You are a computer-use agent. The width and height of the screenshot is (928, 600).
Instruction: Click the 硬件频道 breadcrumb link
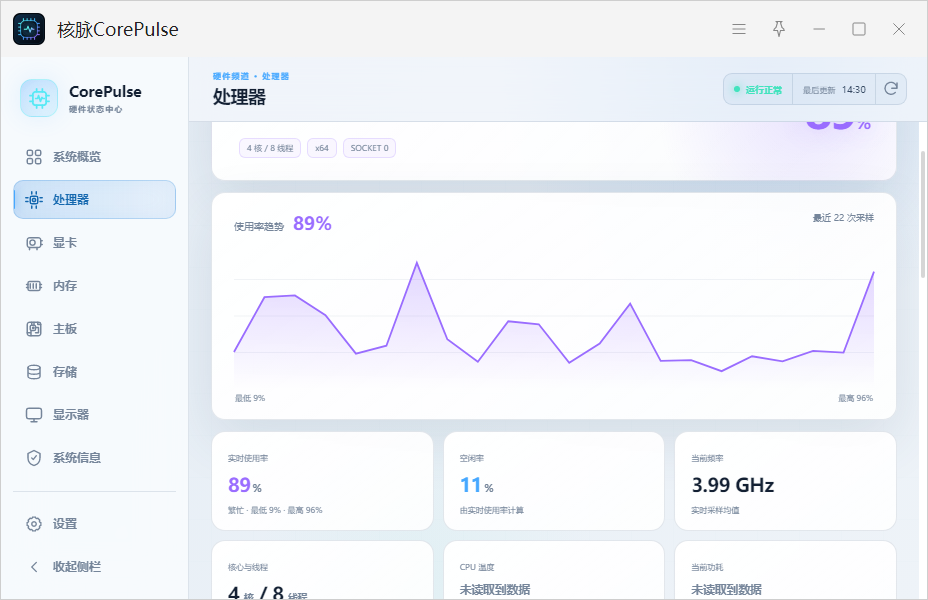[231, 76]
